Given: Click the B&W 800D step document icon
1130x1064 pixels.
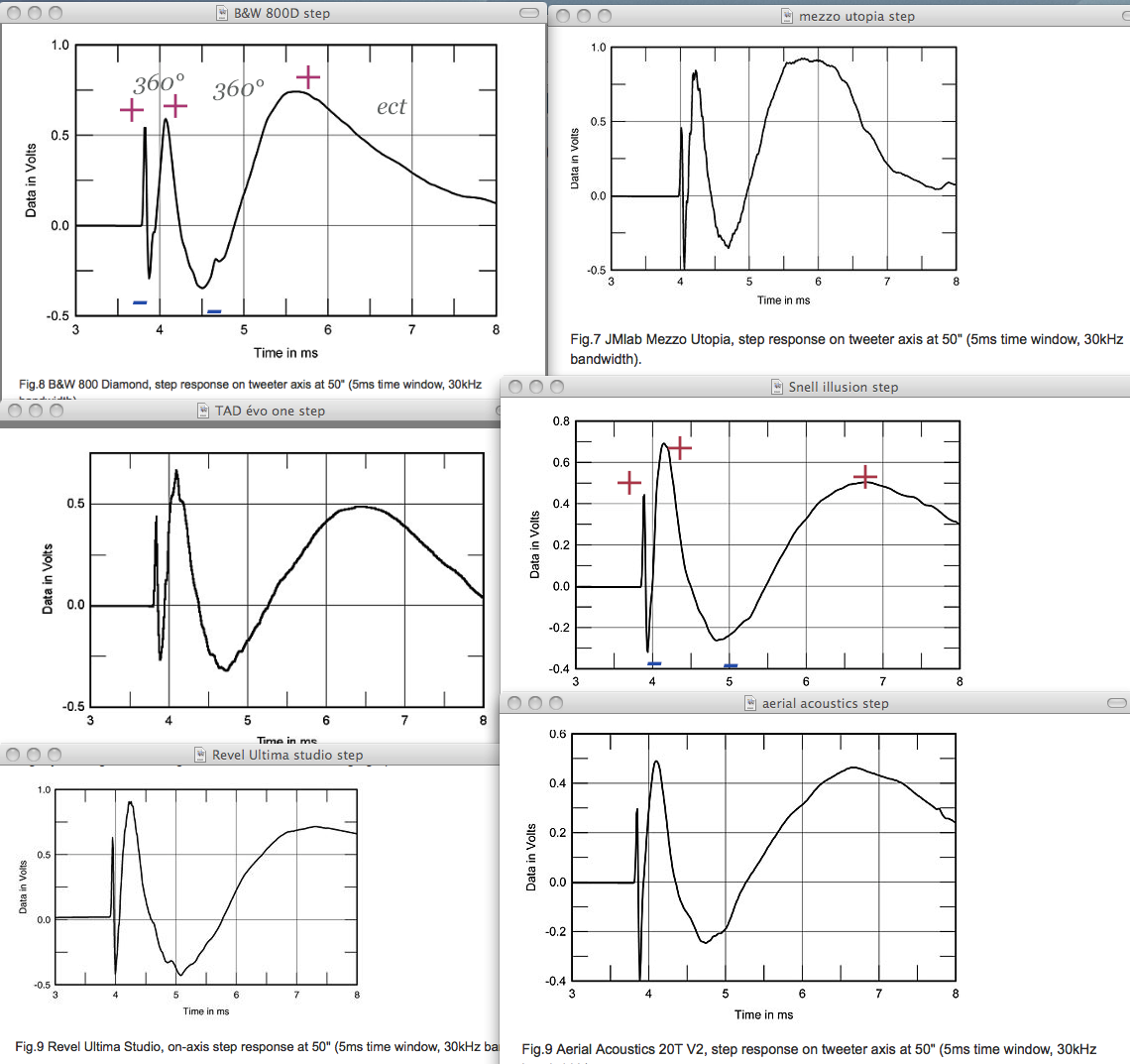Looking at the screenshot, I should click(223, 13).
